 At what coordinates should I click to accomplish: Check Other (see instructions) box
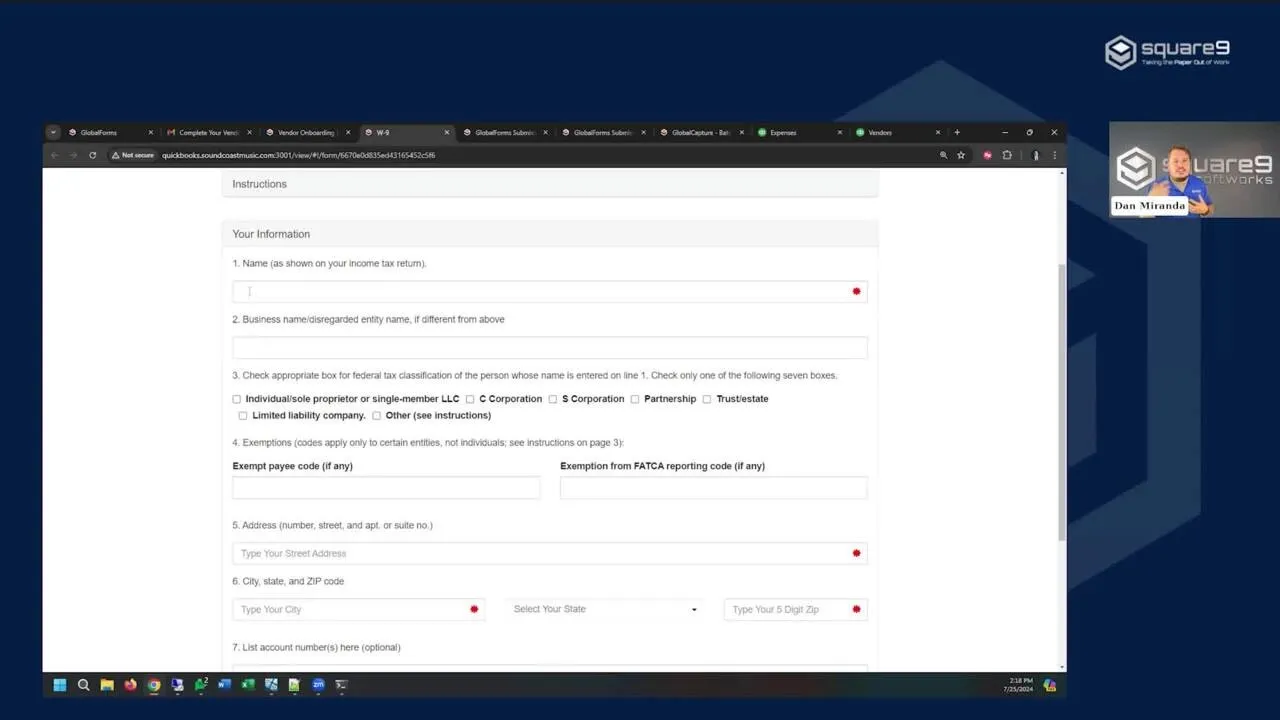click(x=377, y=416)
